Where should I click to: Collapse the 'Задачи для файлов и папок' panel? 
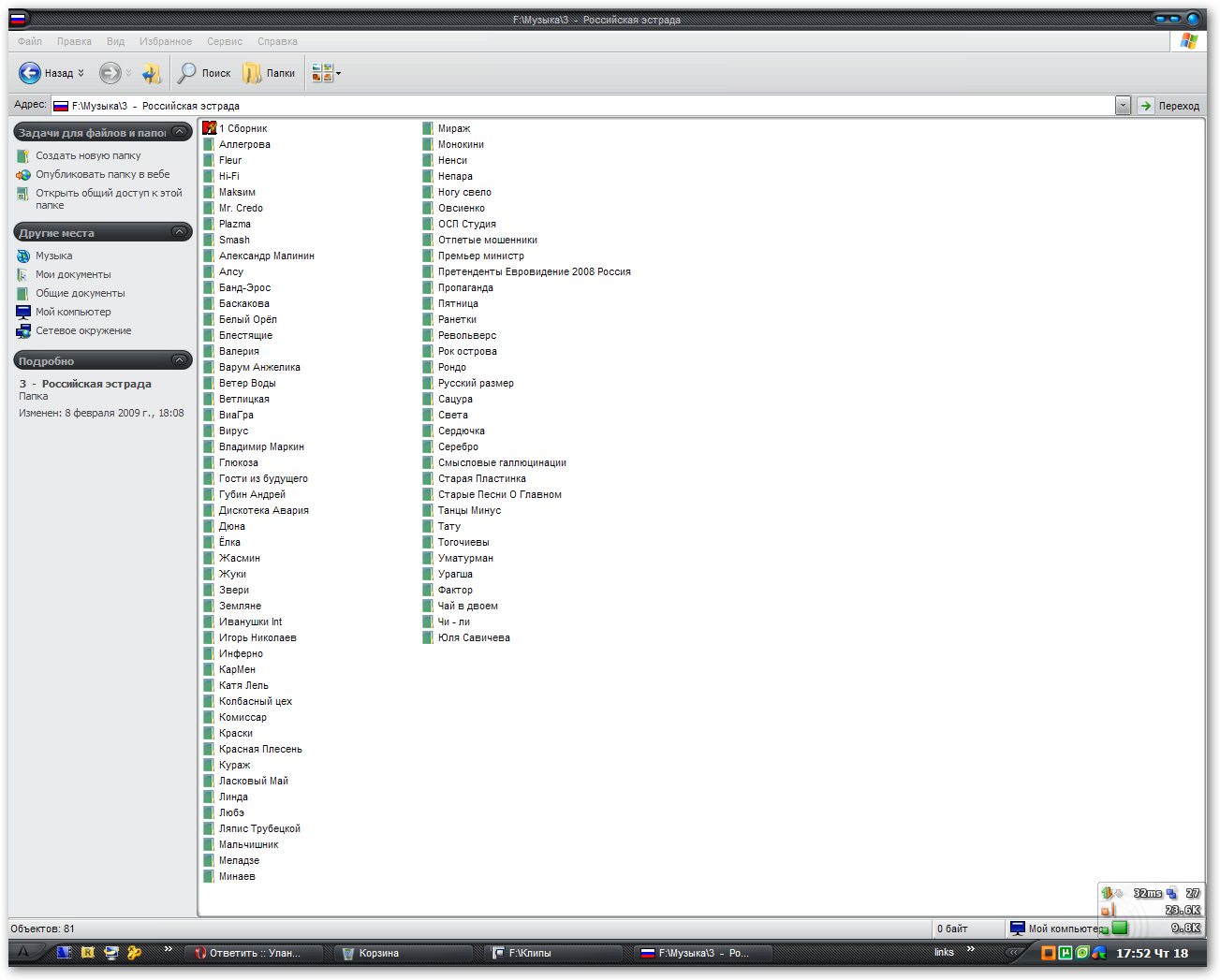179,132
